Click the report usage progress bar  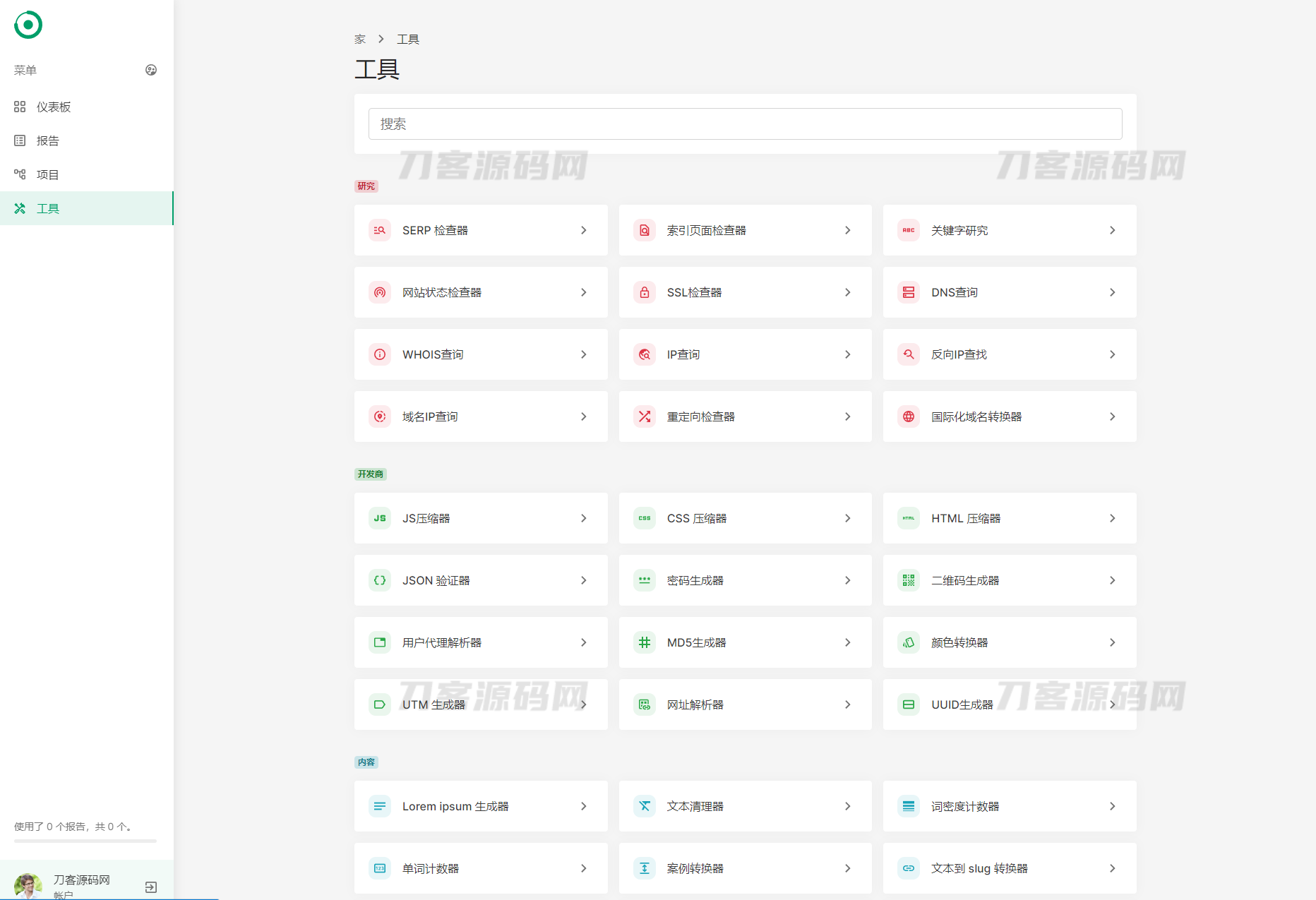tap(85, 841)
